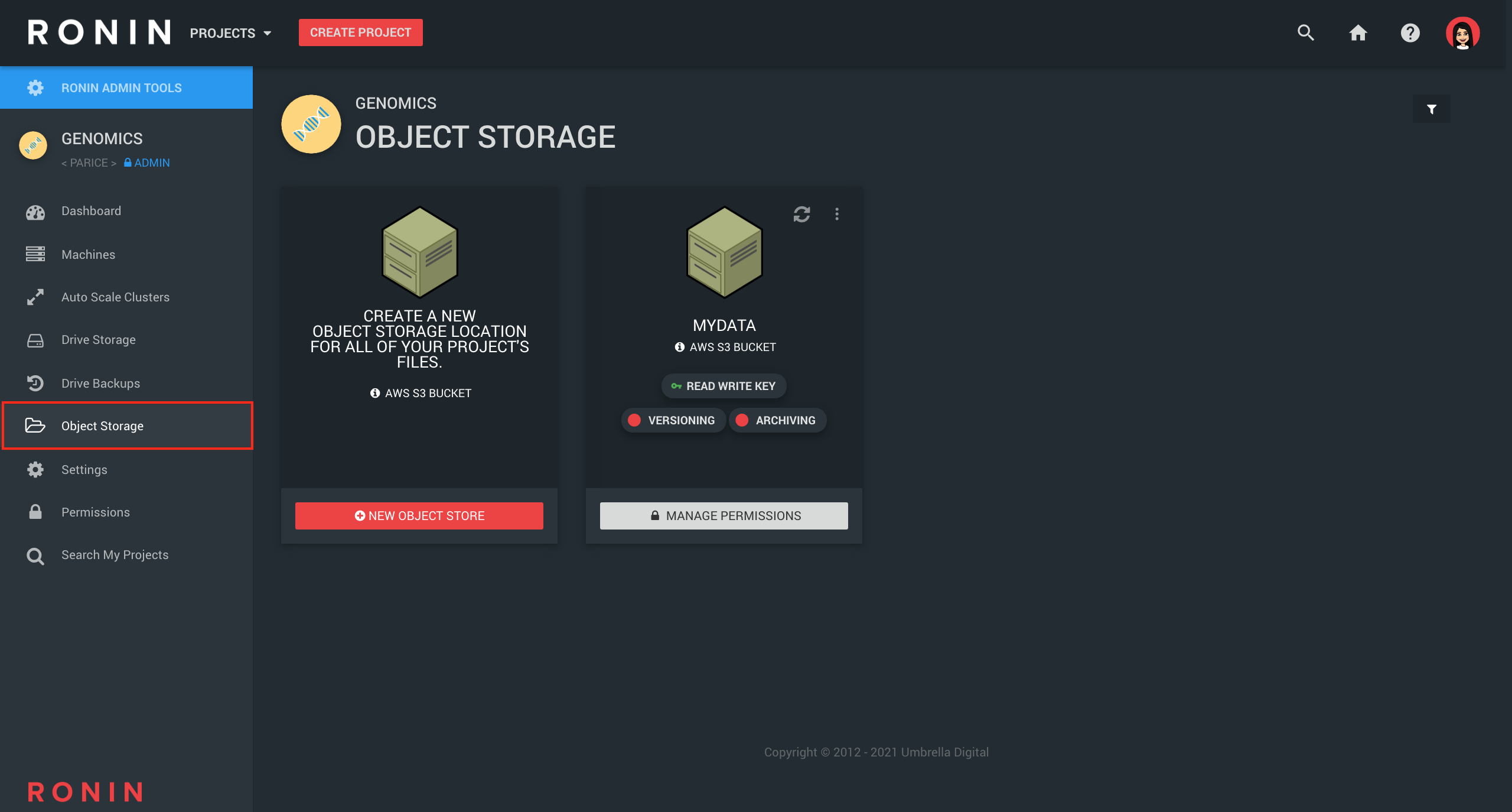The width and height of the screenshot is (1512, 812).
Task: Open the user avatar profile menu
Action: 1462,33
